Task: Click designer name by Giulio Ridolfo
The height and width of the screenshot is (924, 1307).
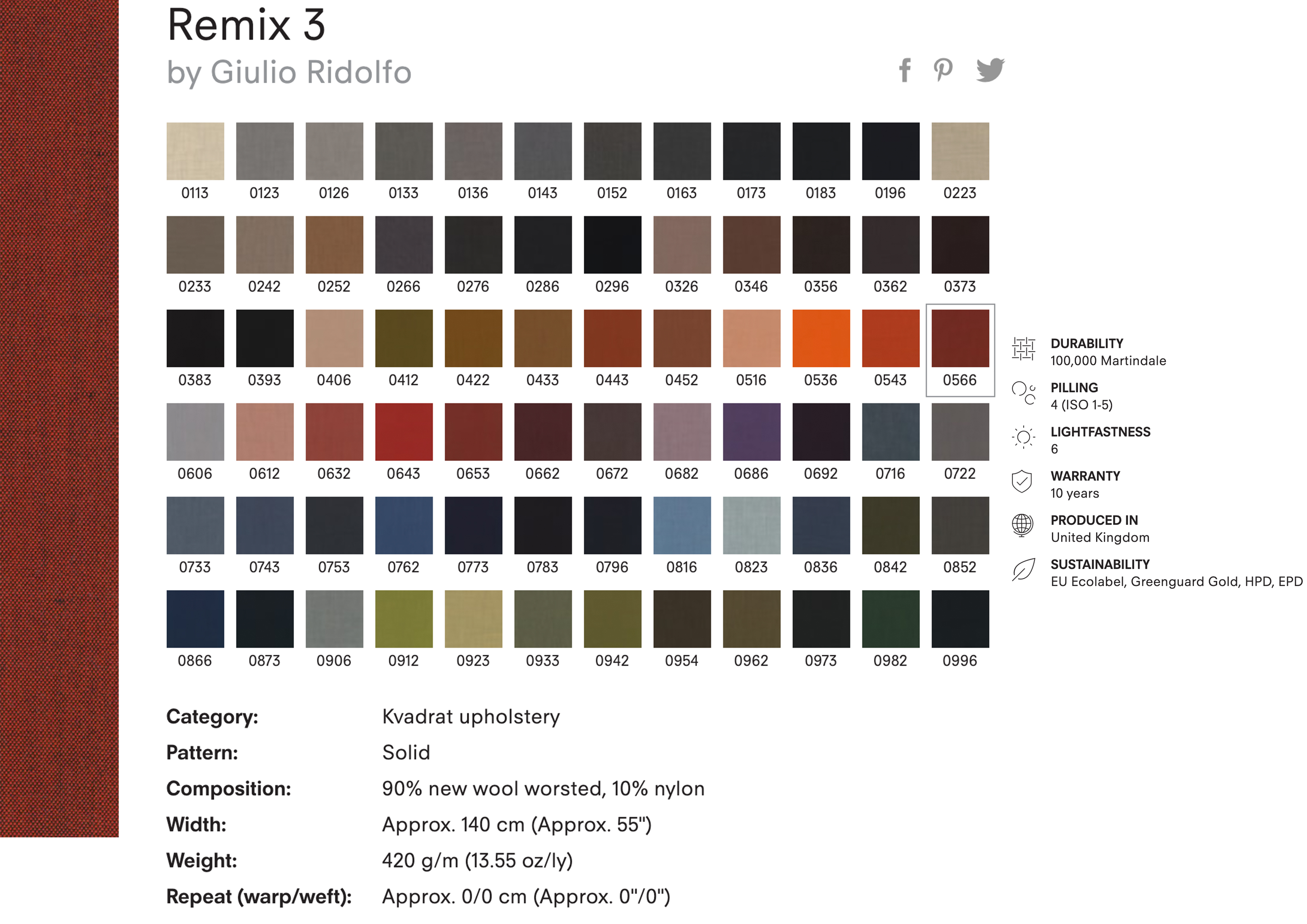Action: (x=289, y=73)
